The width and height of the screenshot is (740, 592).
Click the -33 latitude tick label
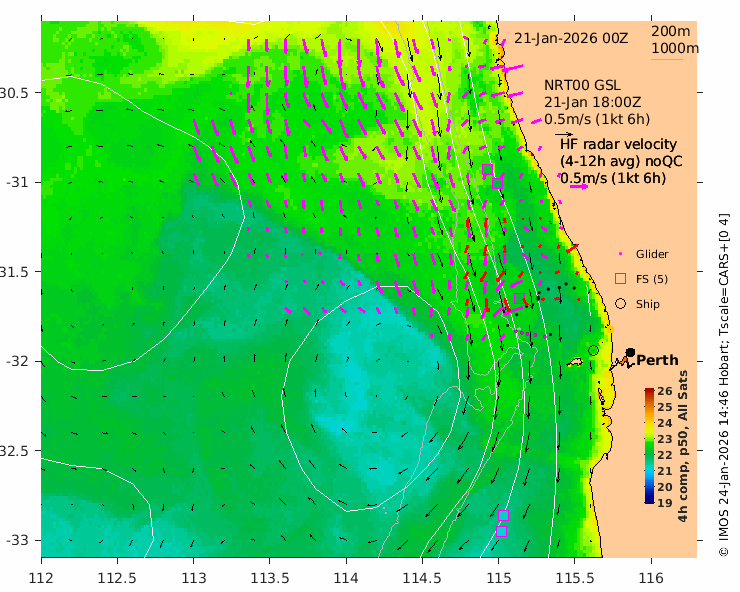[17, 540]
